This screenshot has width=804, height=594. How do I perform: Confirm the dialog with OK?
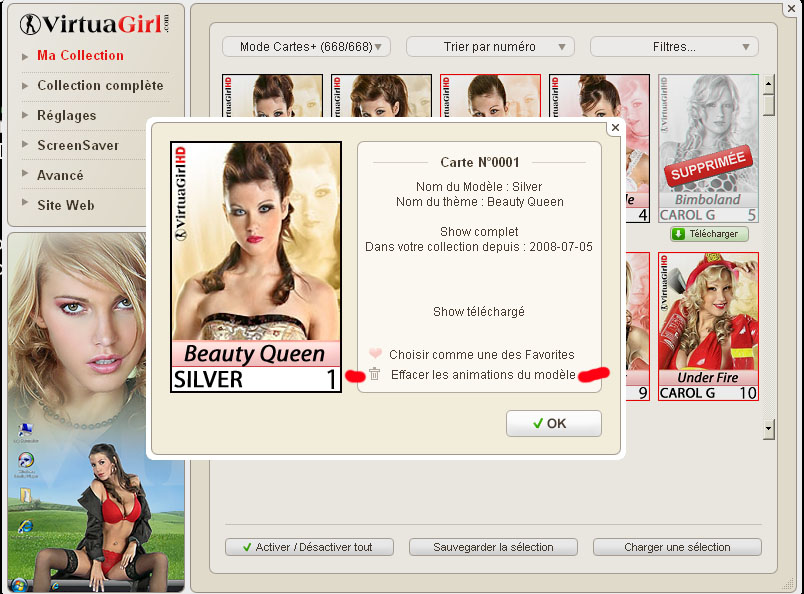pos(554,423)
